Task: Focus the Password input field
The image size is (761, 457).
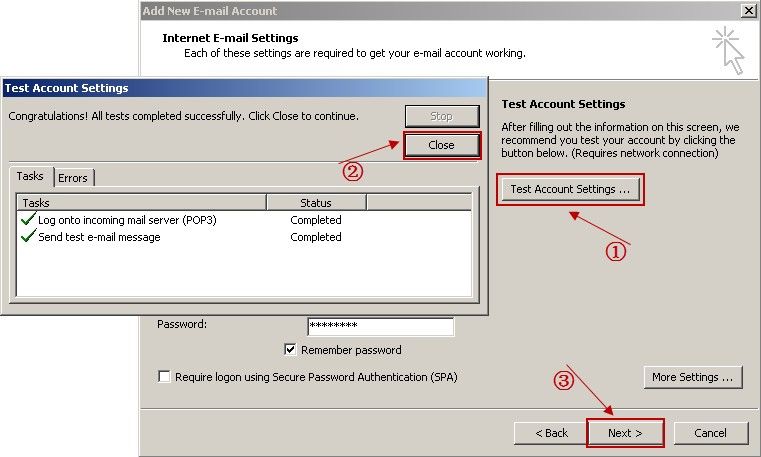Action: click(x=380, y=326)
